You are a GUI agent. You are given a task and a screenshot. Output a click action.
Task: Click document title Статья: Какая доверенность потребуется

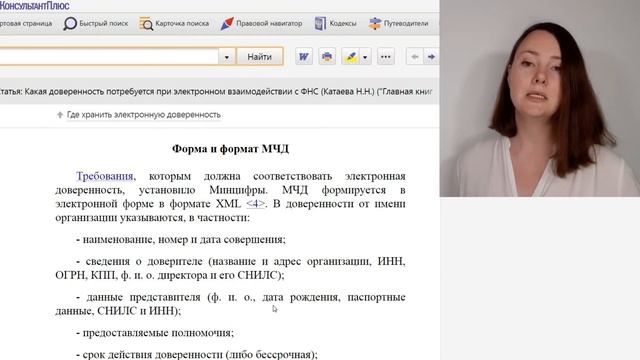pyautogui.click(x=216, y=92)
